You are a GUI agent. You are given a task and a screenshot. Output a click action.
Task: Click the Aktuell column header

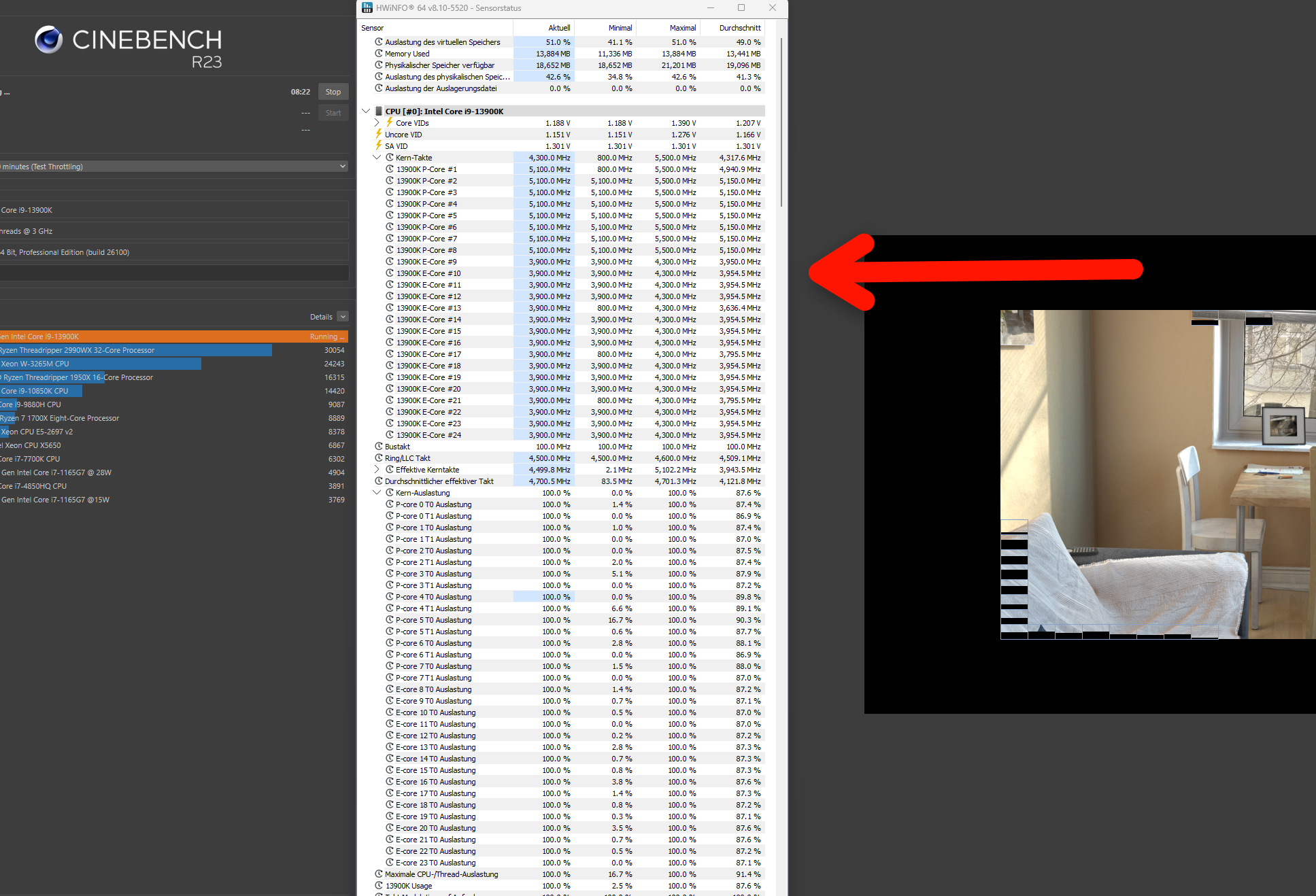(x=558, y=28)
